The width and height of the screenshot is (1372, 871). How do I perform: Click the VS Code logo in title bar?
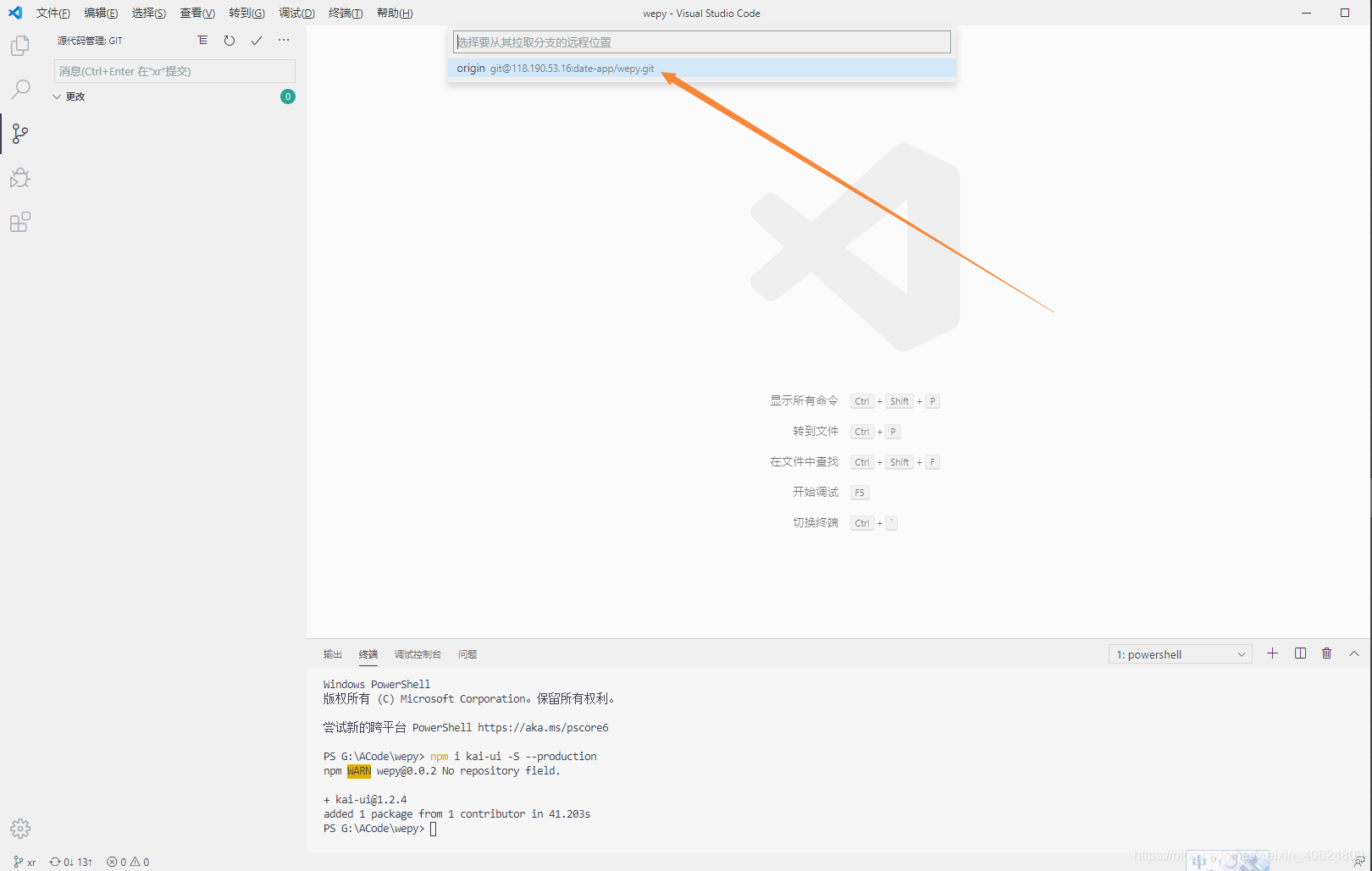click(x=15, y=13)
